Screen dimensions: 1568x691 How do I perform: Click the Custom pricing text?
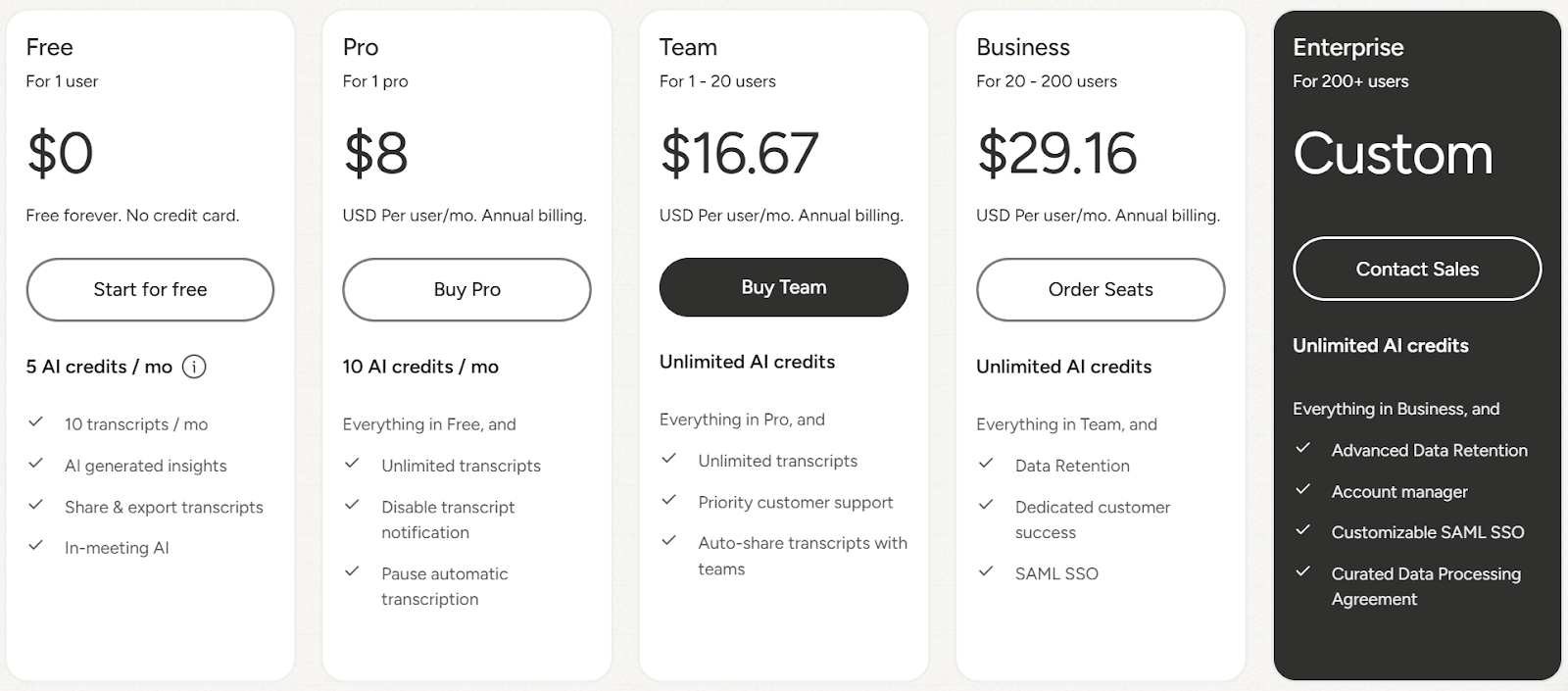coord(1394,154)
